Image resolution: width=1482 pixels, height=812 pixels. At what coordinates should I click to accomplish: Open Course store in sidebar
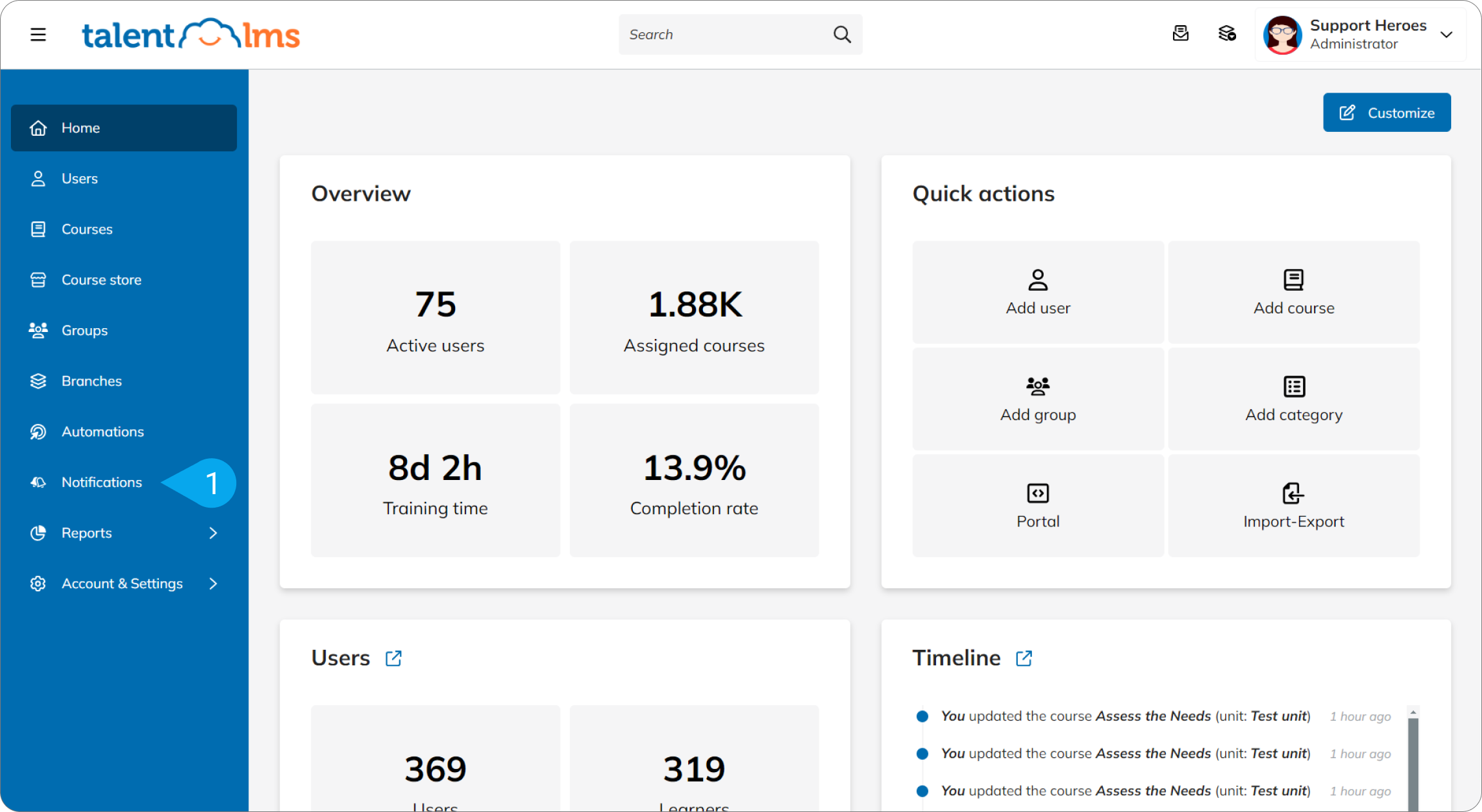click(124, 280)
